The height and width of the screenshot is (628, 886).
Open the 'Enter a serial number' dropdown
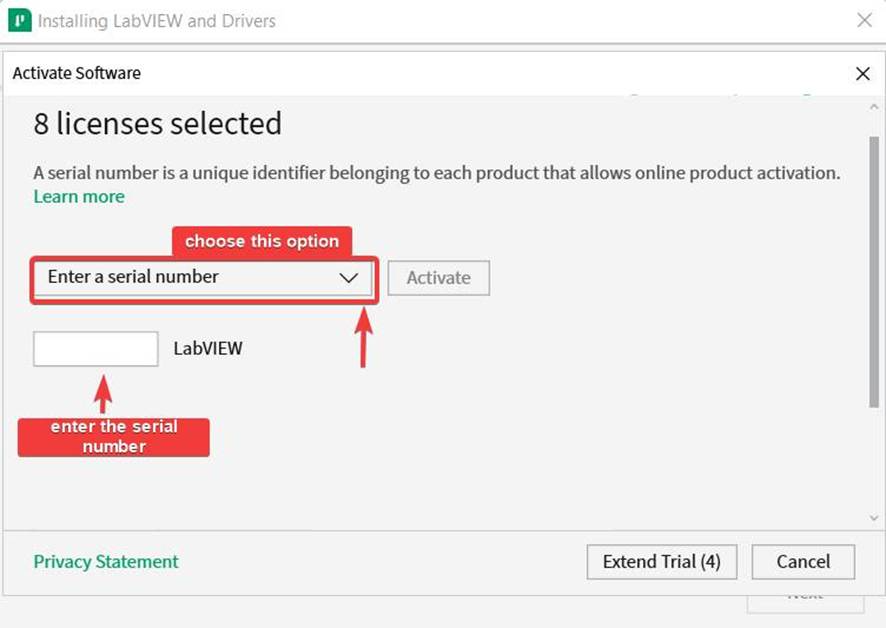[203, 278]
